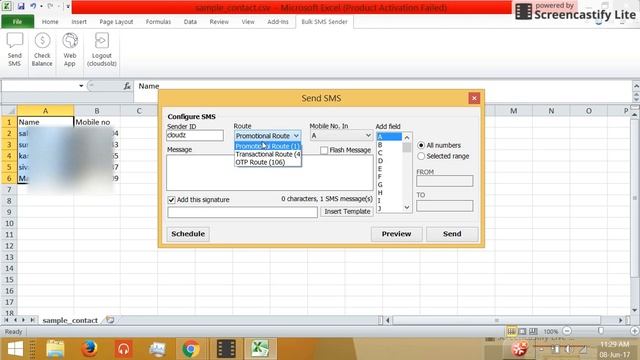Switch to Normal view in status bar

(x=511, y=331)
